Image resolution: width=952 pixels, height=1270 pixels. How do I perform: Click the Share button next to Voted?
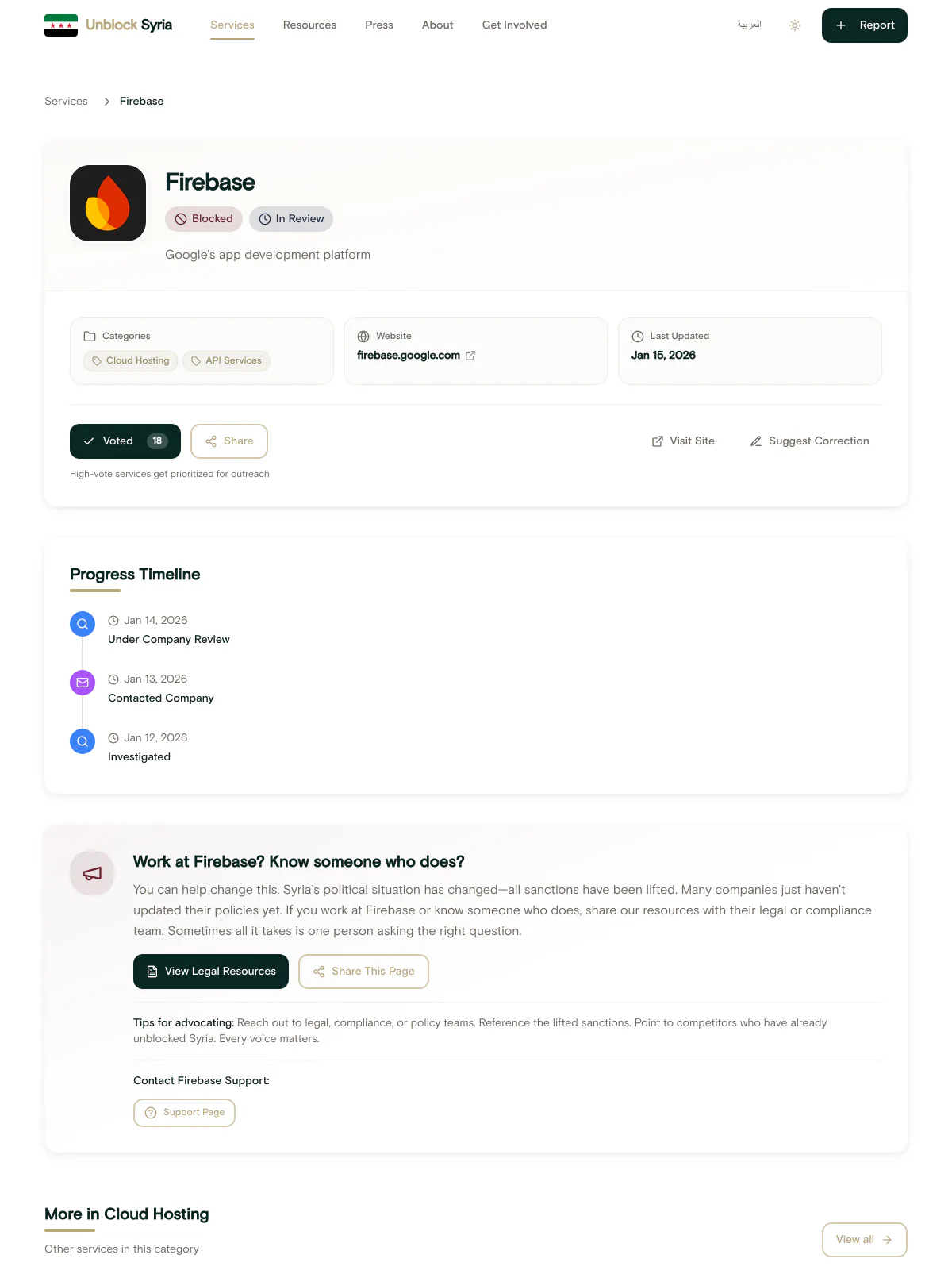point(229,441)
